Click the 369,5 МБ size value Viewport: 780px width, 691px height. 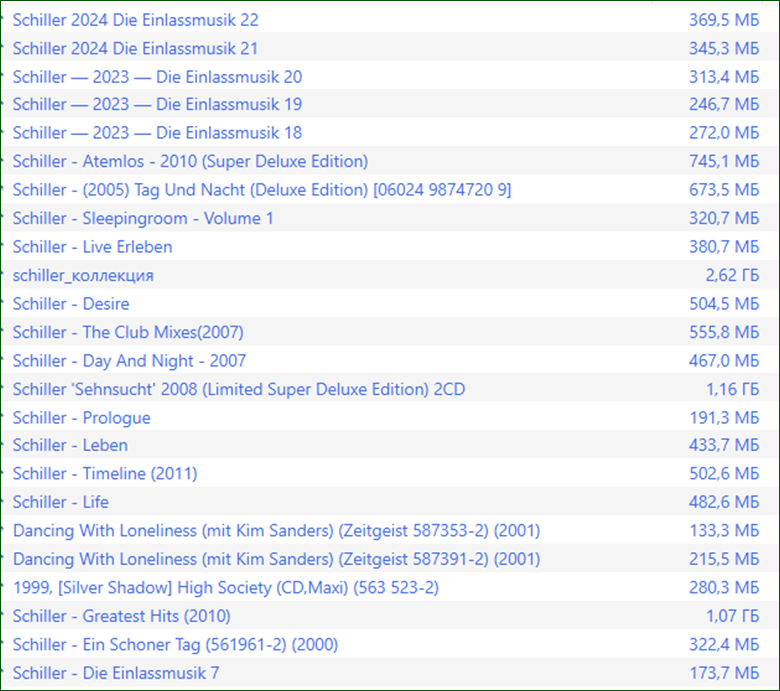tap(724, 20)
